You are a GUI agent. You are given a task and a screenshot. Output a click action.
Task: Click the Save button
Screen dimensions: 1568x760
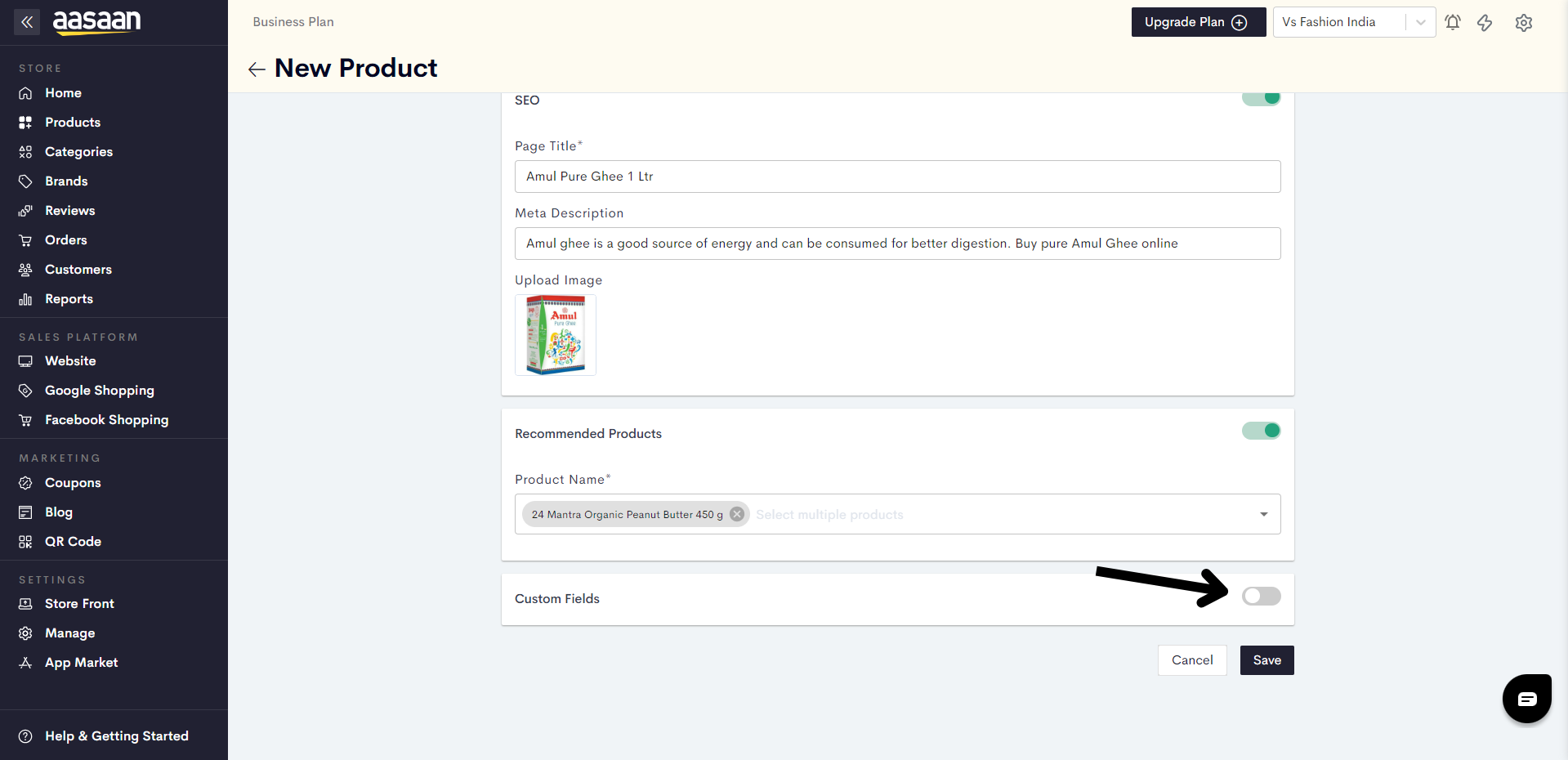pyautogui.click(x=1267, y=660)
